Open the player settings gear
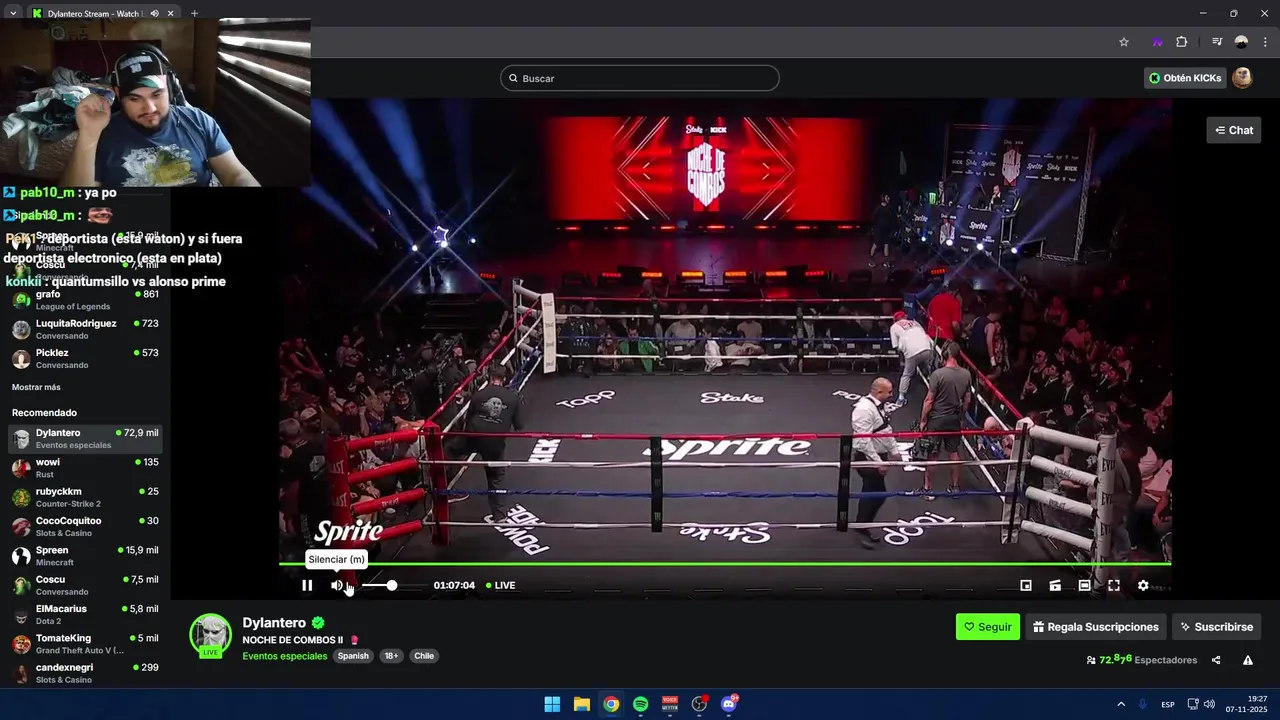 pyautogui.click(x=1143, y=585)
